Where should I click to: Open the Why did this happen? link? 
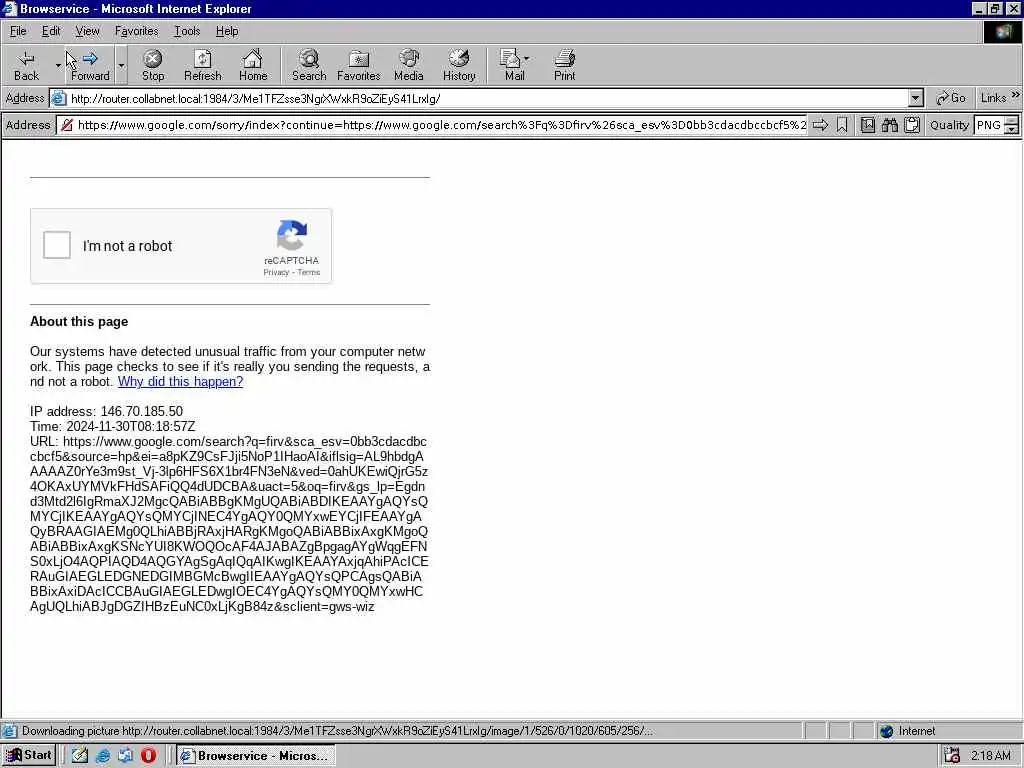pyautogui.click(x=180, y=381)
